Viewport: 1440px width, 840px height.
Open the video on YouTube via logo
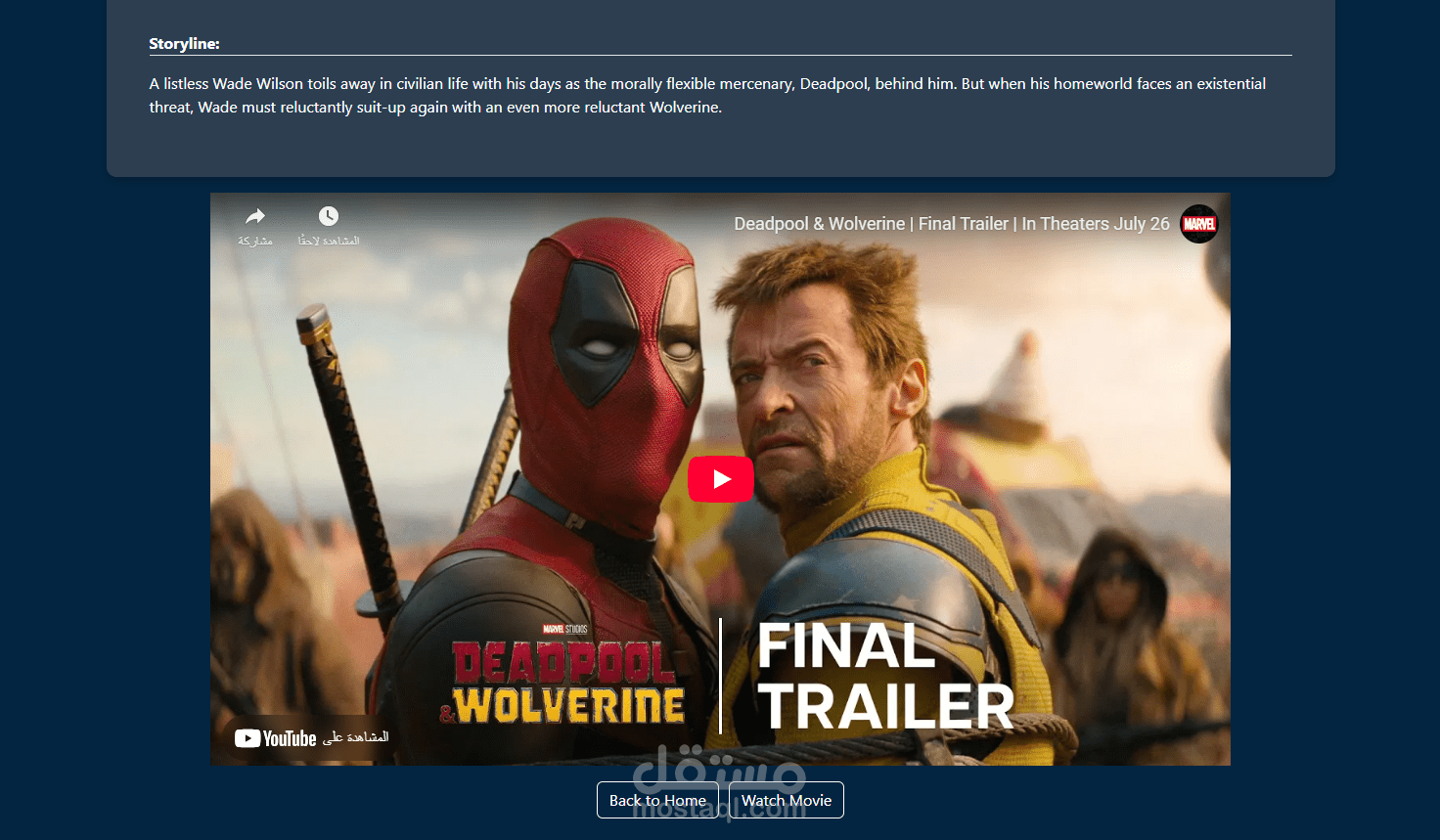coord(276,738)
